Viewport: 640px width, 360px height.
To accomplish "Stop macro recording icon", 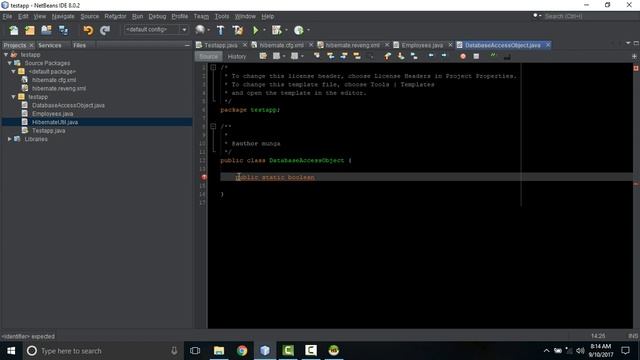I will pos(476,56).
